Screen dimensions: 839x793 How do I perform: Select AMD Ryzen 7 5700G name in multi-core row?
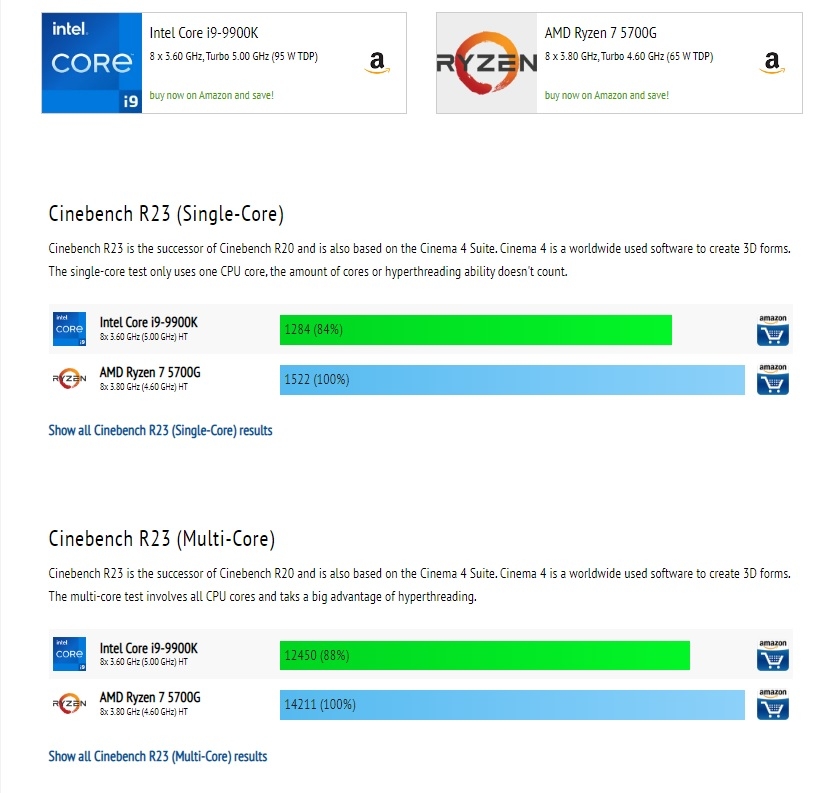(150, 697)
